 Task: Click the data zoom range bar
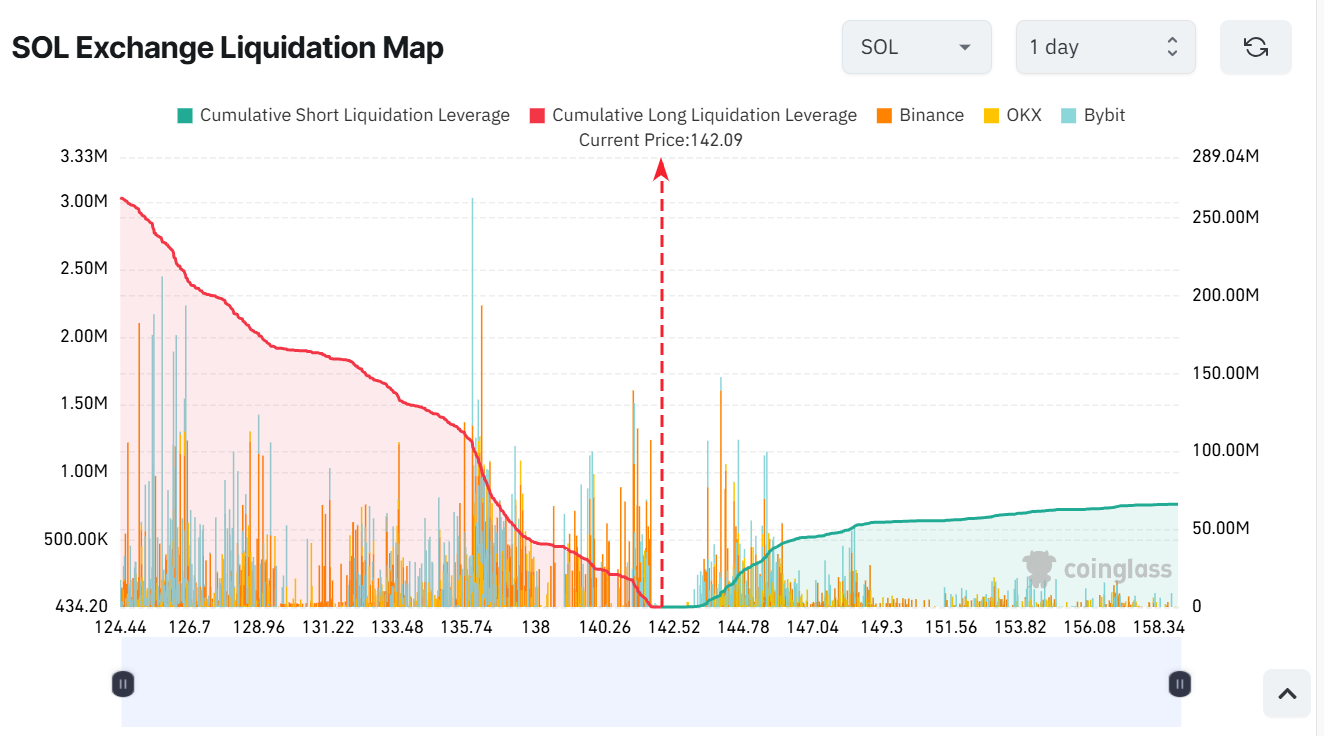651,684
